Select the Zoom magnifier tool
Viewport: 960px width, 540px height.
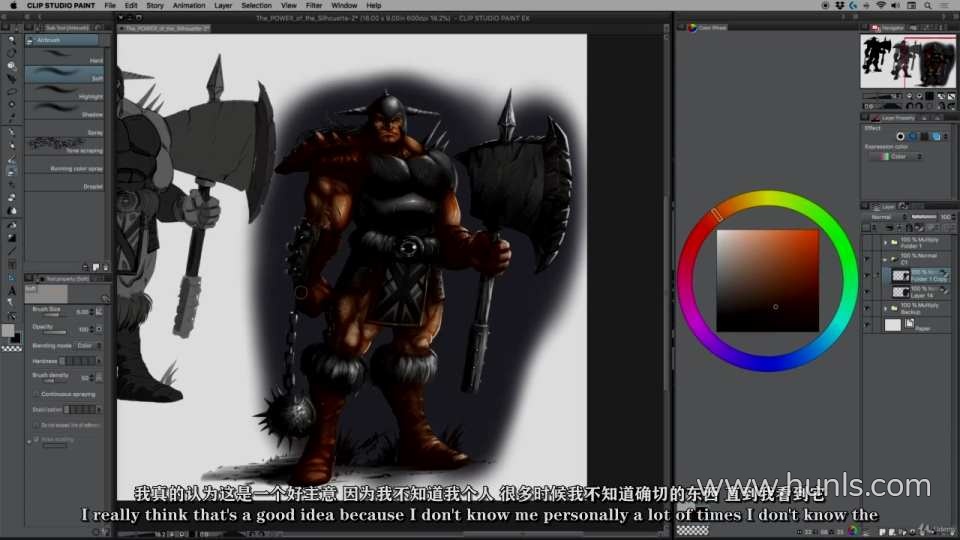11,40
